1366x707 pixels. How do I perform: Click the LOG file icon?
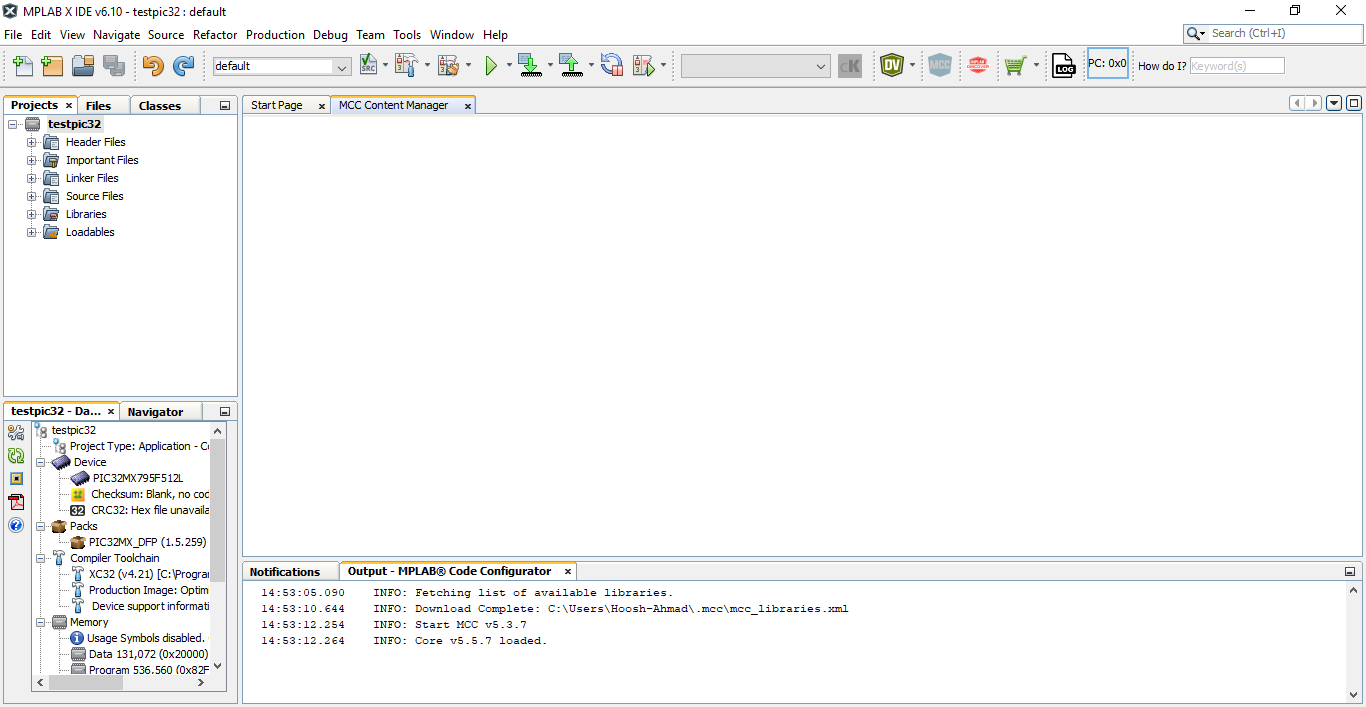pos(1064,66)
